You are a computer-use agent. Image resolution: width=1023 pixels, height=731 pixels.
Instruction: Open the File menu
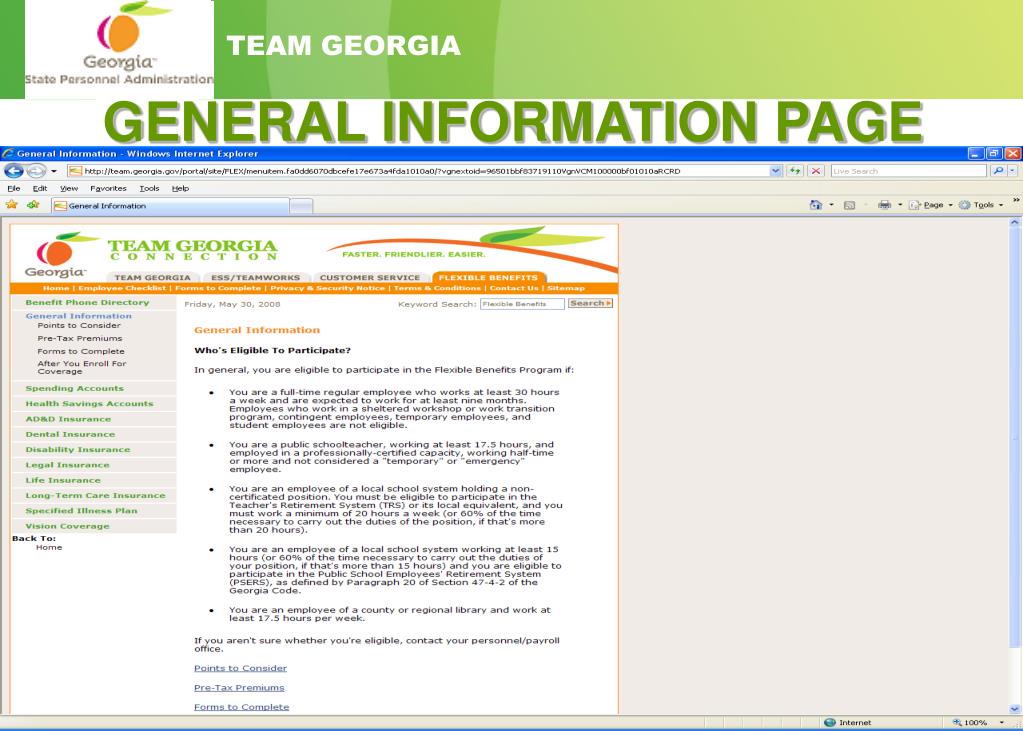click(x=14, y=188)
